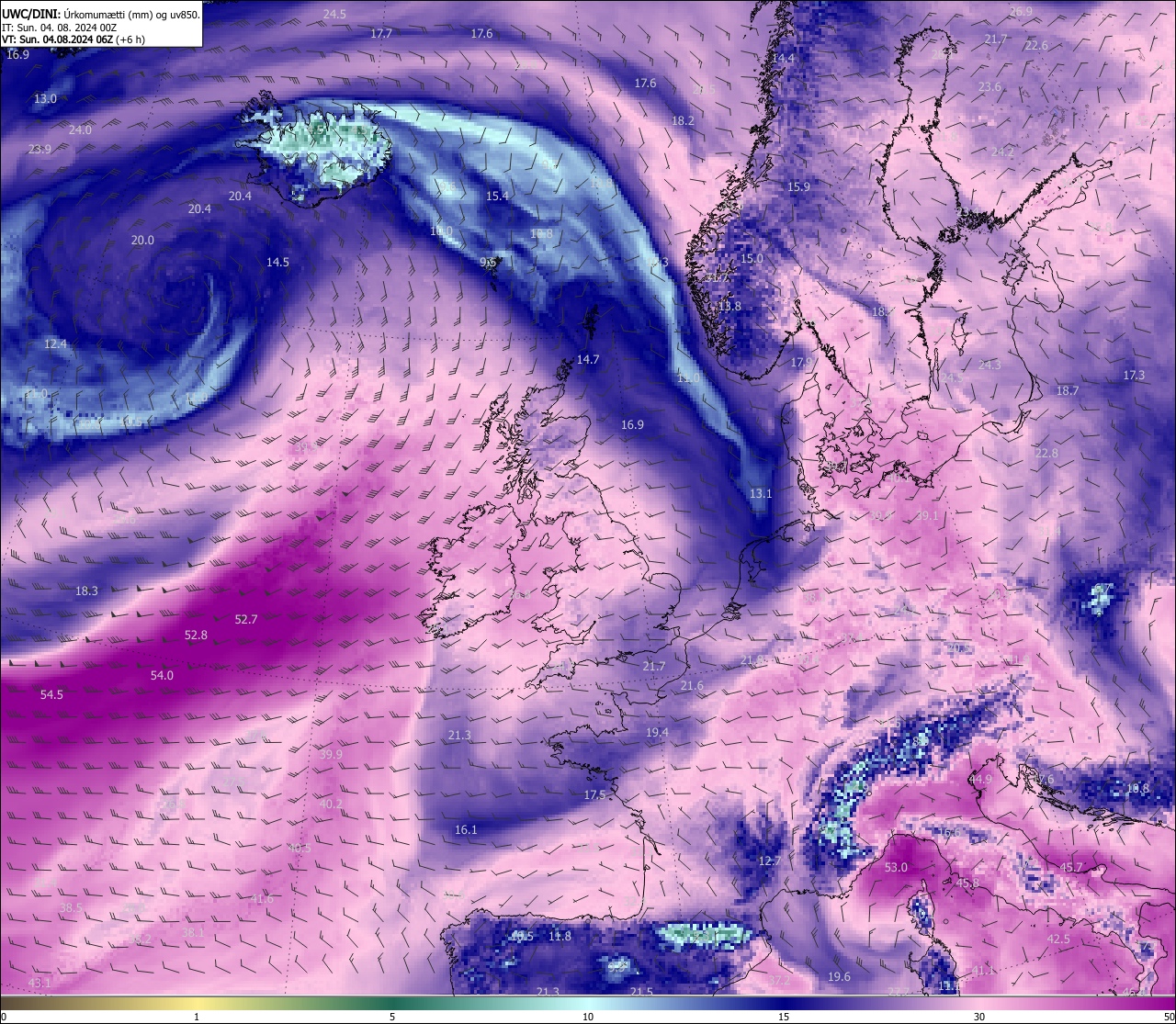Click the 12.7 value label

[x=769, y=861]
